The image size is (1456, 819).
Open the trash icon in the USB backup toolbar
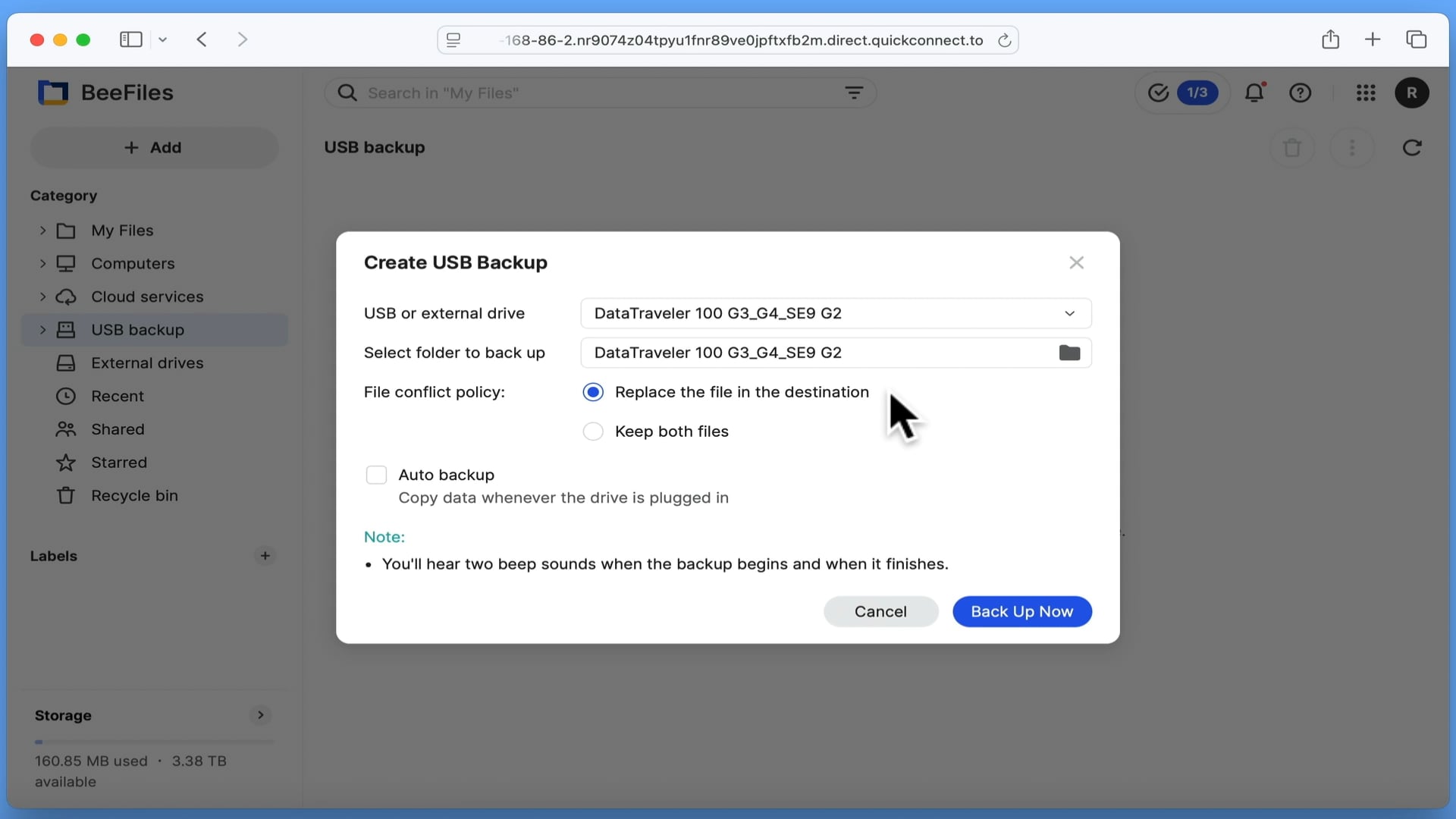tap(1292, 147)
